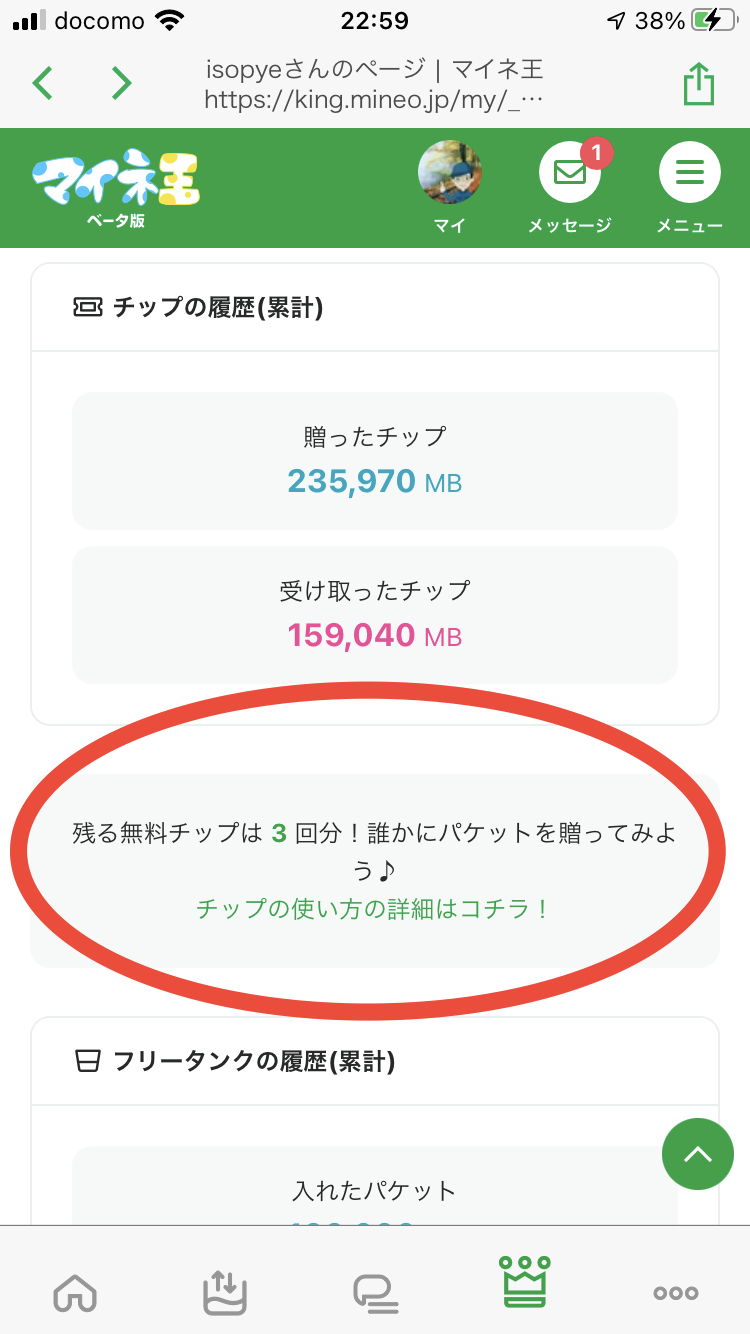750x1334 pixels.
Task: Go to home tab in bottom bar
Action: click(75, 1290)
